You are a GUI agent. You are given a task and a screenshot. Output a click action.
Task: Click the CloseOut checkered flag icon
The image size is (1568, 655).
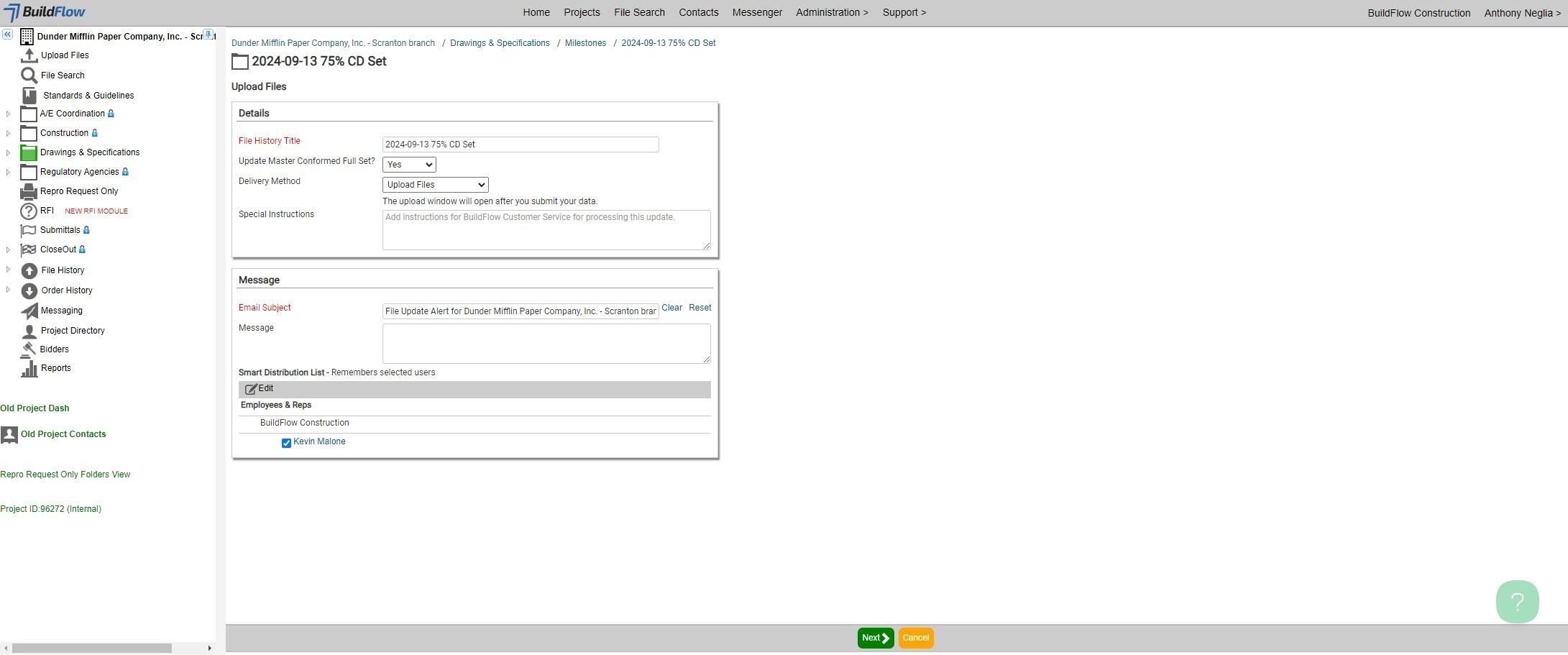pos(29,250)
